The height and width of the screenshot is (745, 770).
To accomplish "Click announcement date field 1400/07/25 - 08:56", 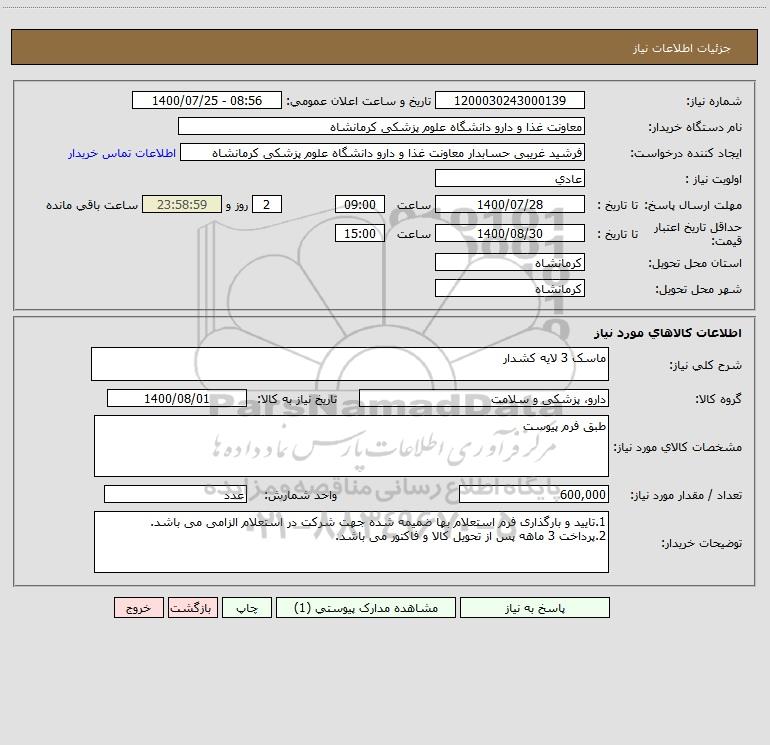I will click(207, 100).
